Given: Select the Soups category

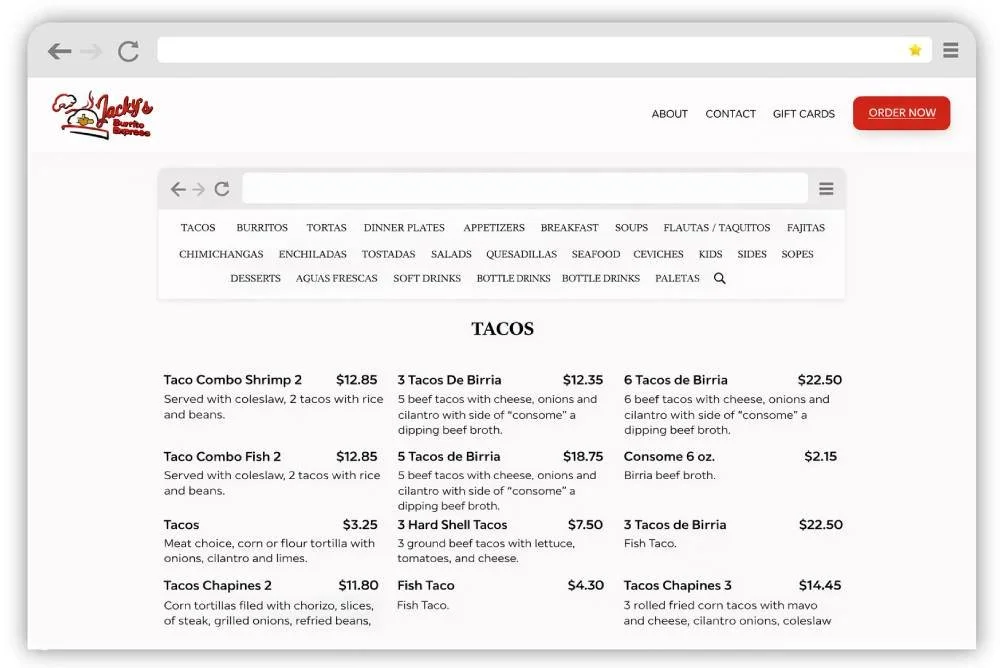Looking at the screenshot, I should click(631, 228).
